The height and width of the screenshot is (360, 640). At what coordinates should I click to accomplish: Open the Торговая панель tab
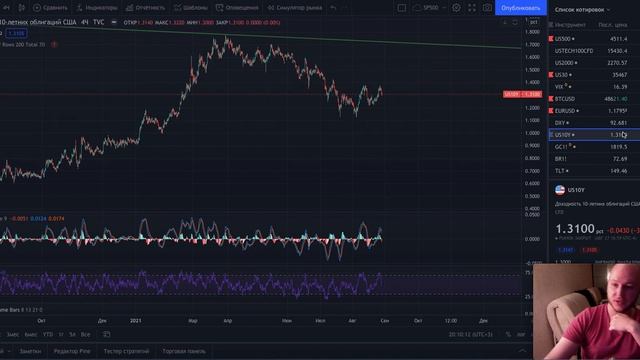point(184,351)
